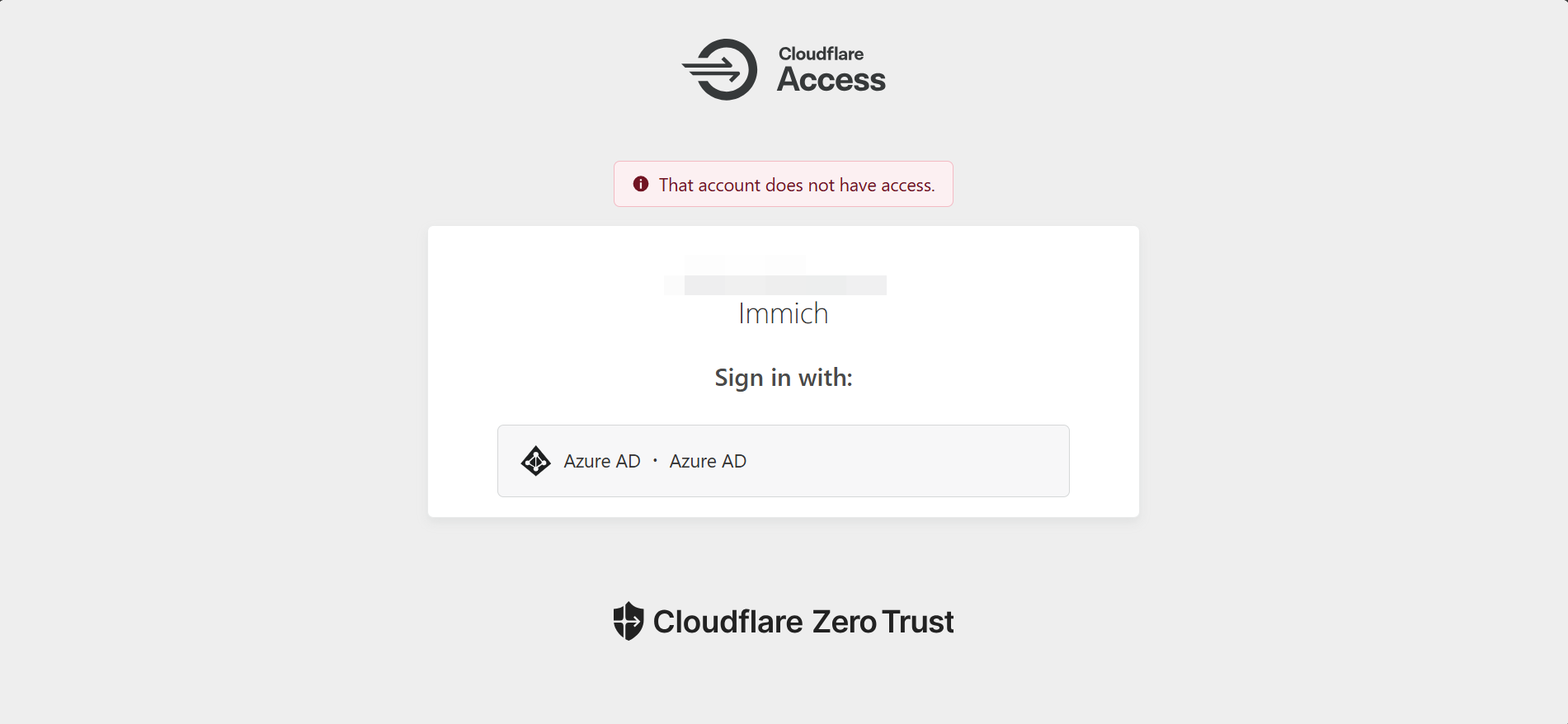Click the red info icon in error banner

tap(641, 184)
